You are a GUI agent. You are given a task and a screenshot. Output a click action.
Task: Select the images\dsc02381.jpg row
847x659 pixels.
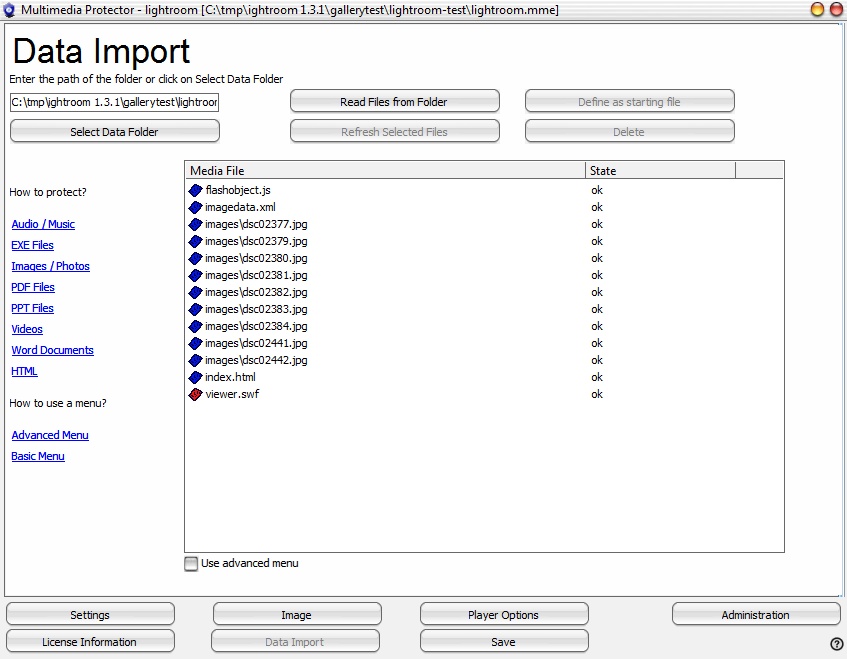(256, 275)
